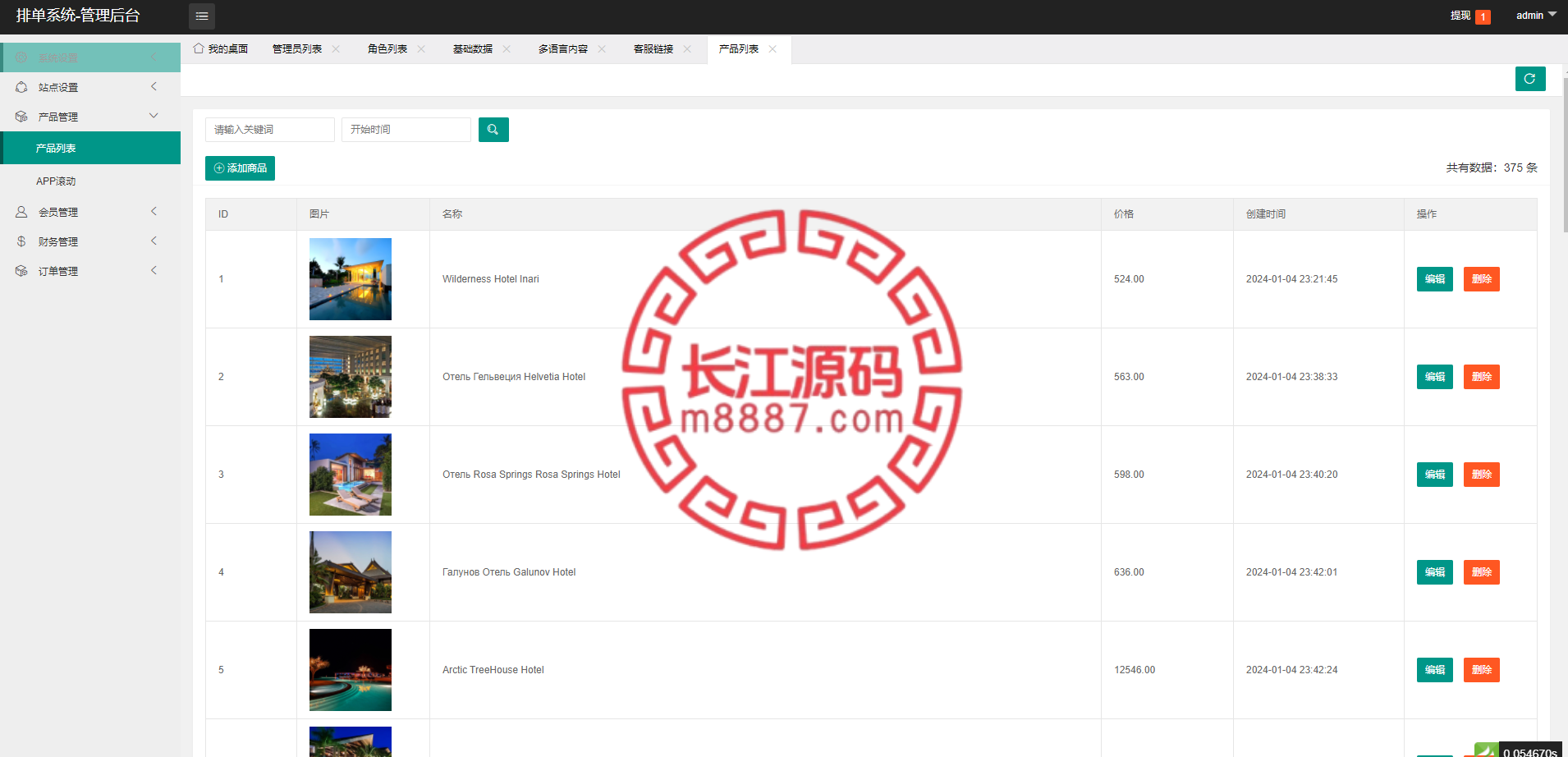
Task: Edit the Galunov Hotel product
Action: (x=1435, y=572)
